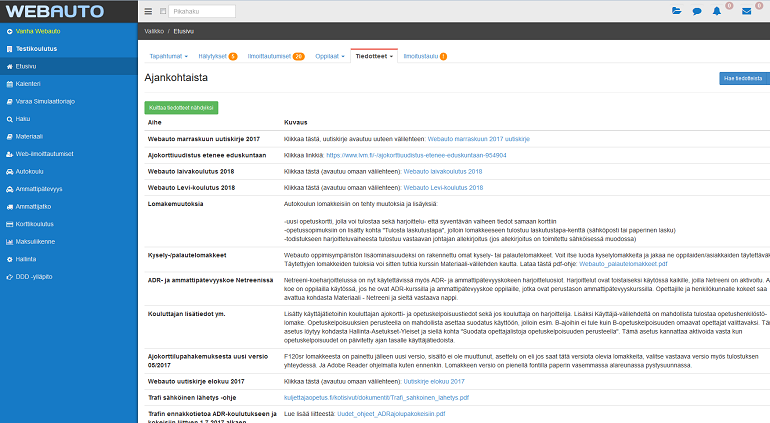Click into the Pikahaku search field
Screen dimensions: 770x423
pyautogui.click(x=203, y=11)
